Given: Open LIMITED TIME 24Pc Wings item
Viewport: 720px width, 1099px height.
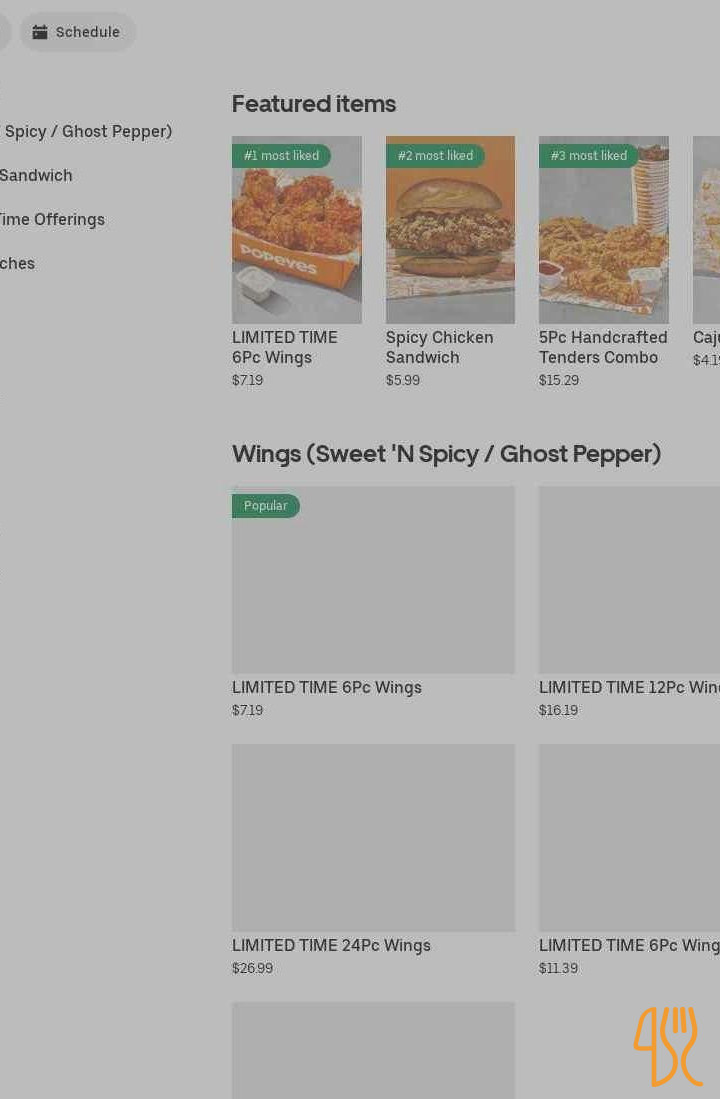Looking at the screenshot, I should tap(331, 945).
